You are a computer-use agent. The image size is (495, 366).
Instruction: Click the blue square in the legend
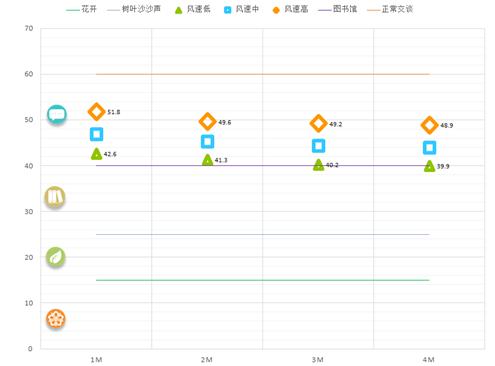coord(228,10)
